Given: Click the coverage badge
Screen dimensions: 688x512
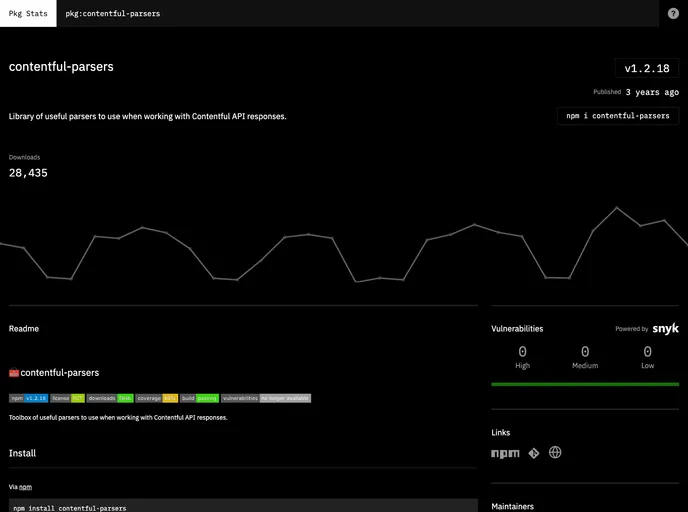Looking at the screenshot, I should 157,398.
